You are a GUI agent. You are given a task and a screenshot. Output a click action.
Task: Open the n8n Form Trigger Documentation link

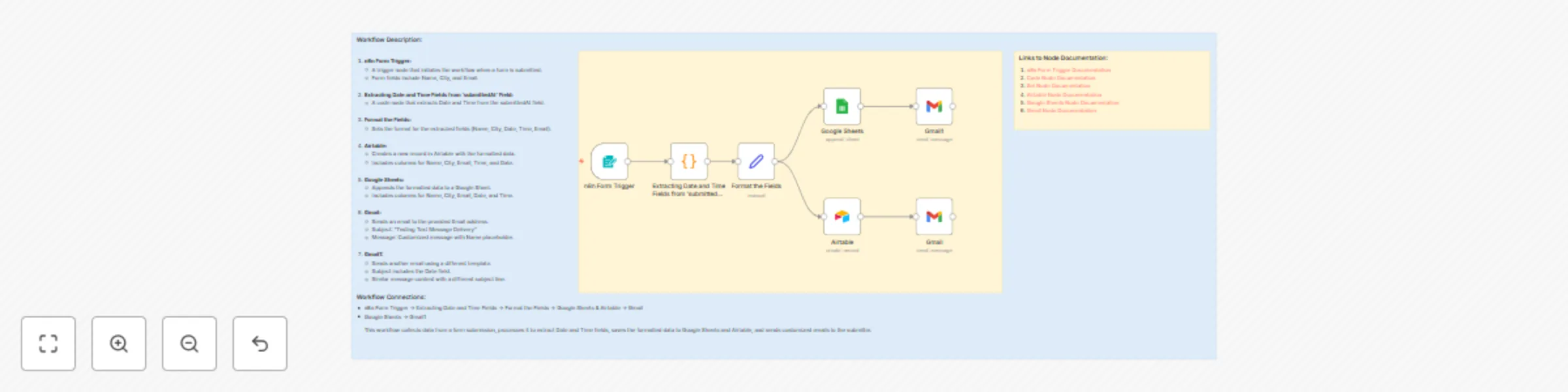coord(1068,70)
